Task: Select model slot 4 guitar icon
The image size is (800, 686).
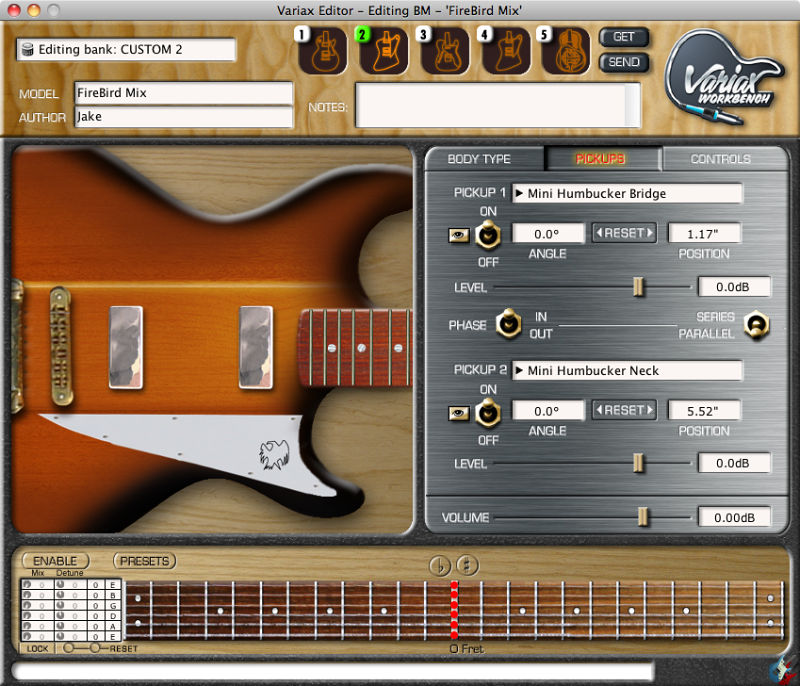Action: point(506,51)
